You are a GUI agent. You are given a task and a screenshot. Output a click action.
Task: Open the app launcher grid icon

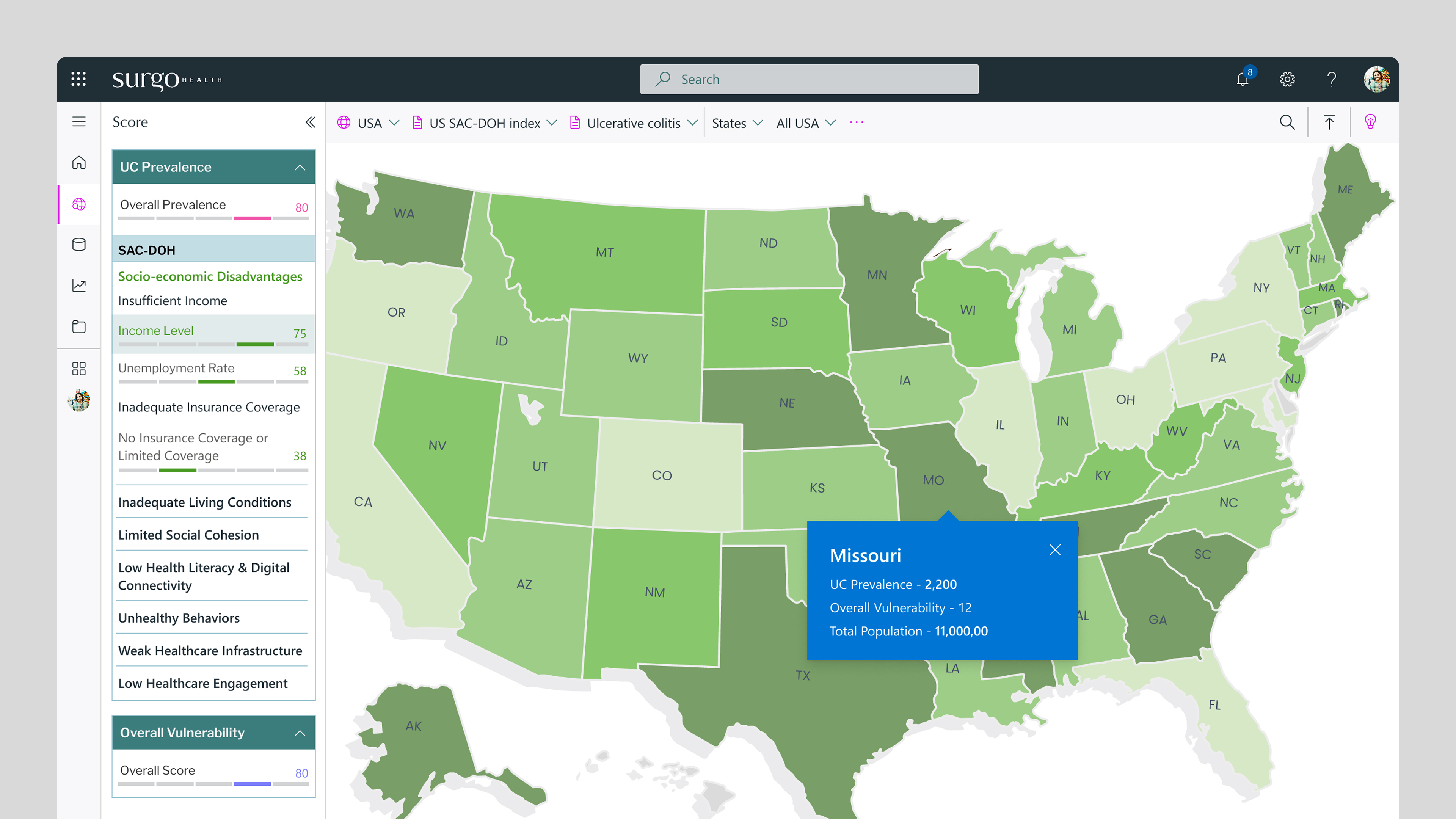tap(78, 79)
